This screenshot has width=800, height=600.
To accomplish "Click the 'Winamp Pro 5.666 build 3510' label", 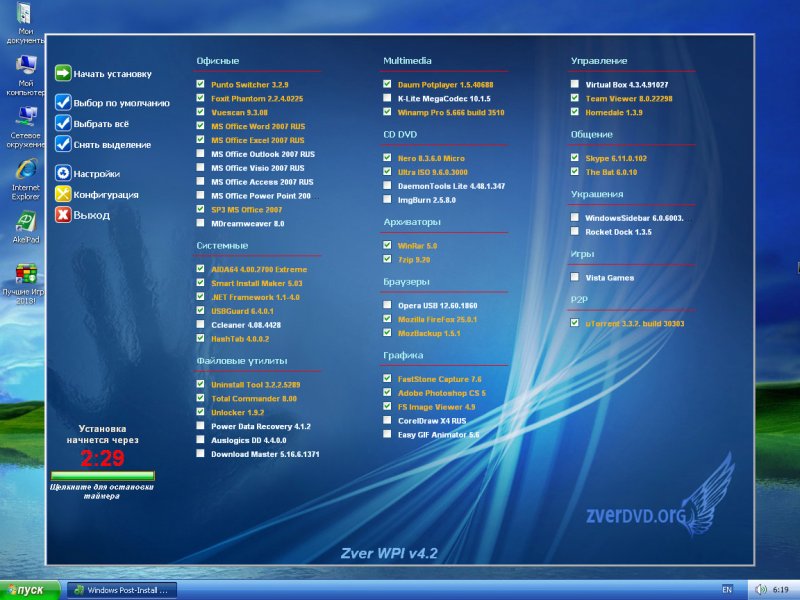I will point(451,112).
